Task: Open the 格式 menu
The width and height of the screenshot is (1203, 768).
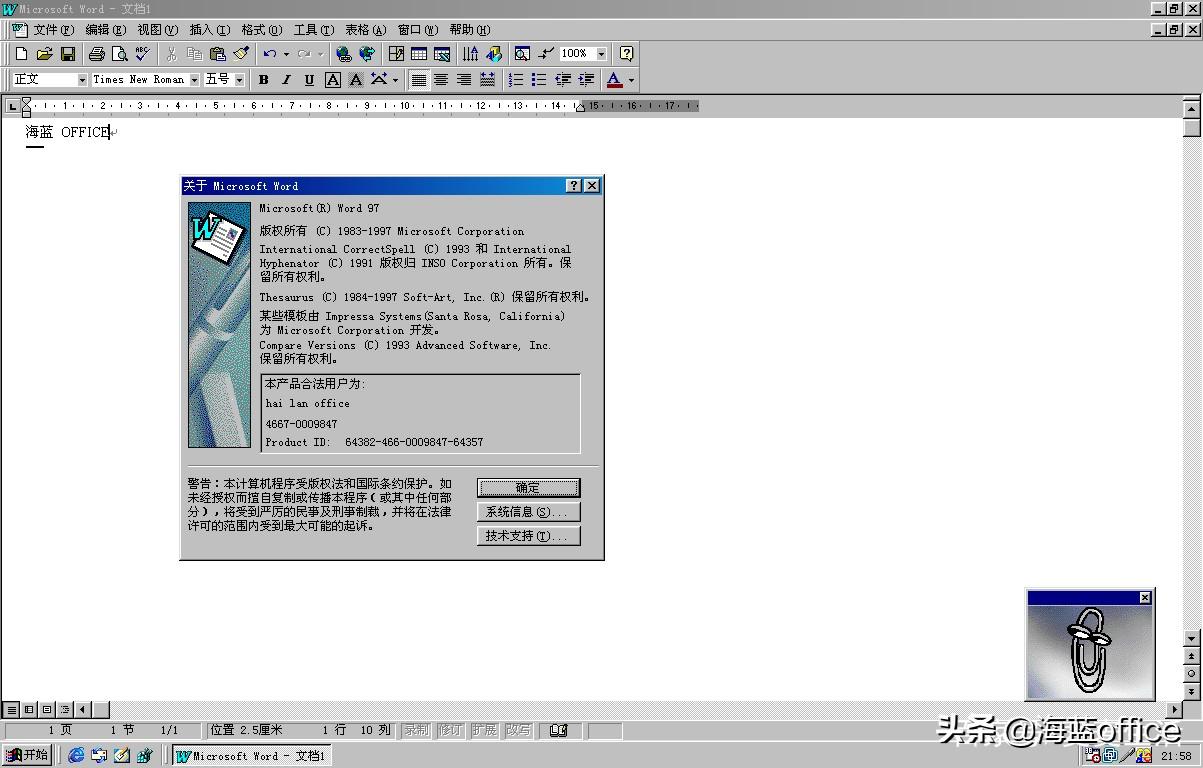Action: [x=261, y=30]
